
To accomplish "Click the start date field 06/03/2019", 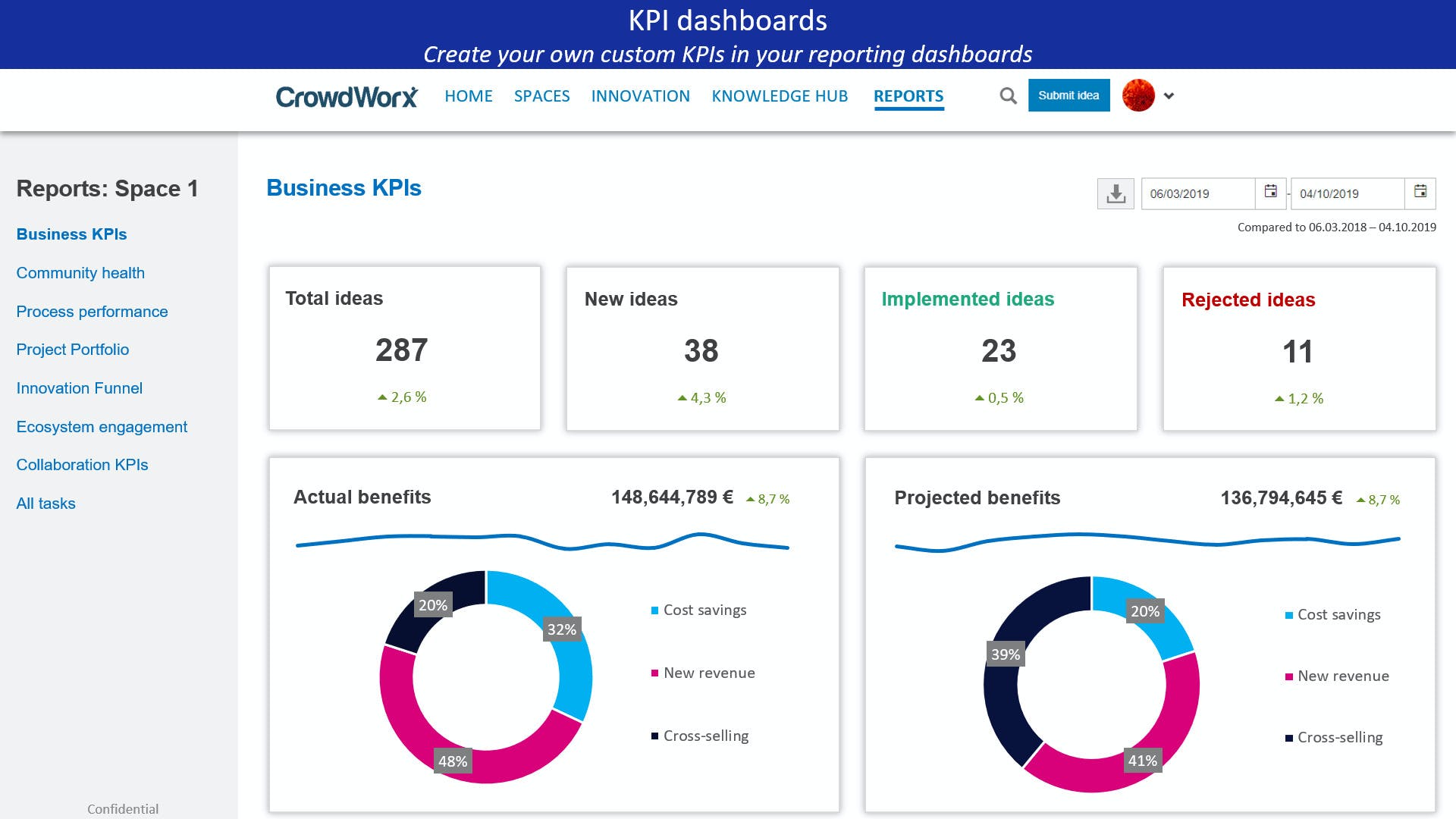I will [x=1197, y=194].
